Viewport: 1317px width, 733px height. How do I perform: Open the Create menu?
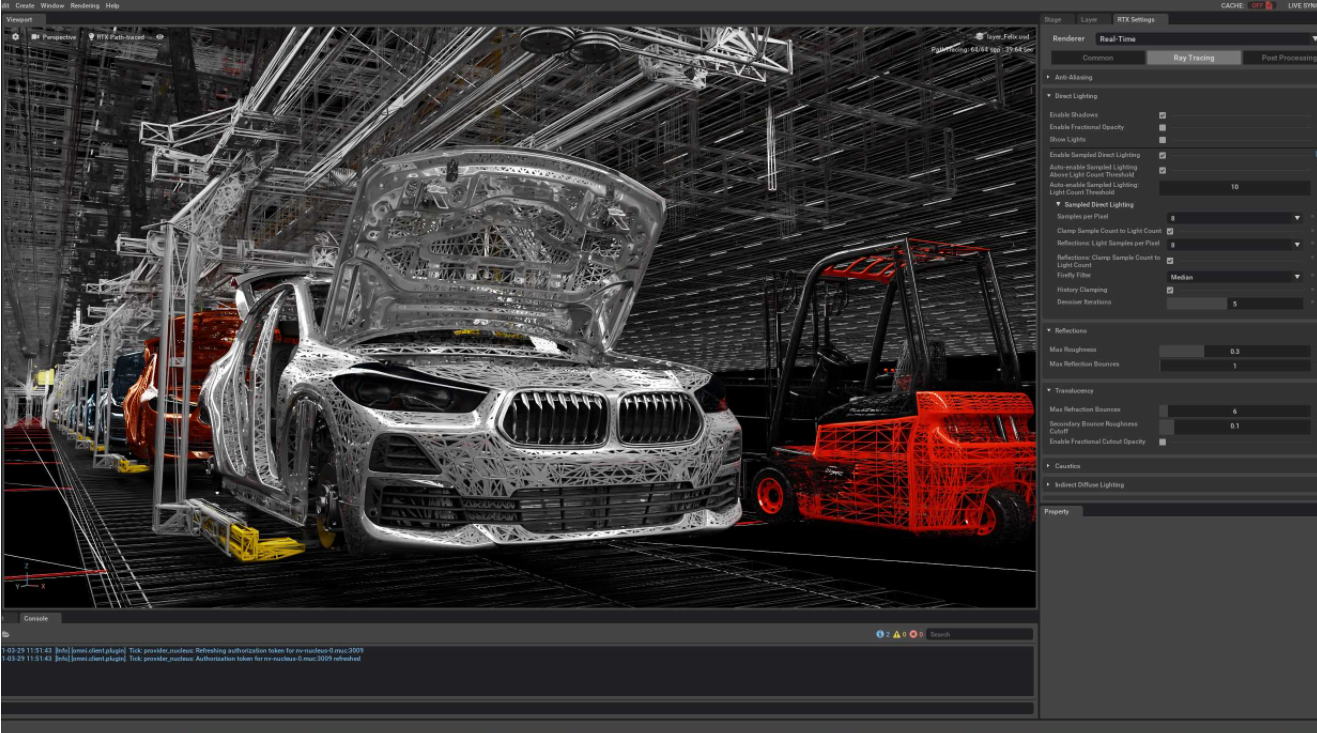coord(25,5)
